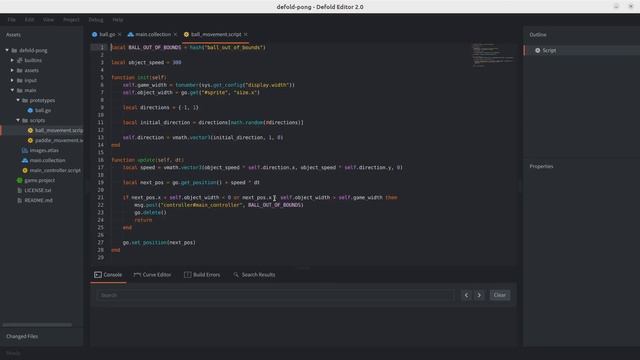Viewport: 640px width, 360px height.
Task: Click the README.md file icon
Action: click(x=20, y=200)
